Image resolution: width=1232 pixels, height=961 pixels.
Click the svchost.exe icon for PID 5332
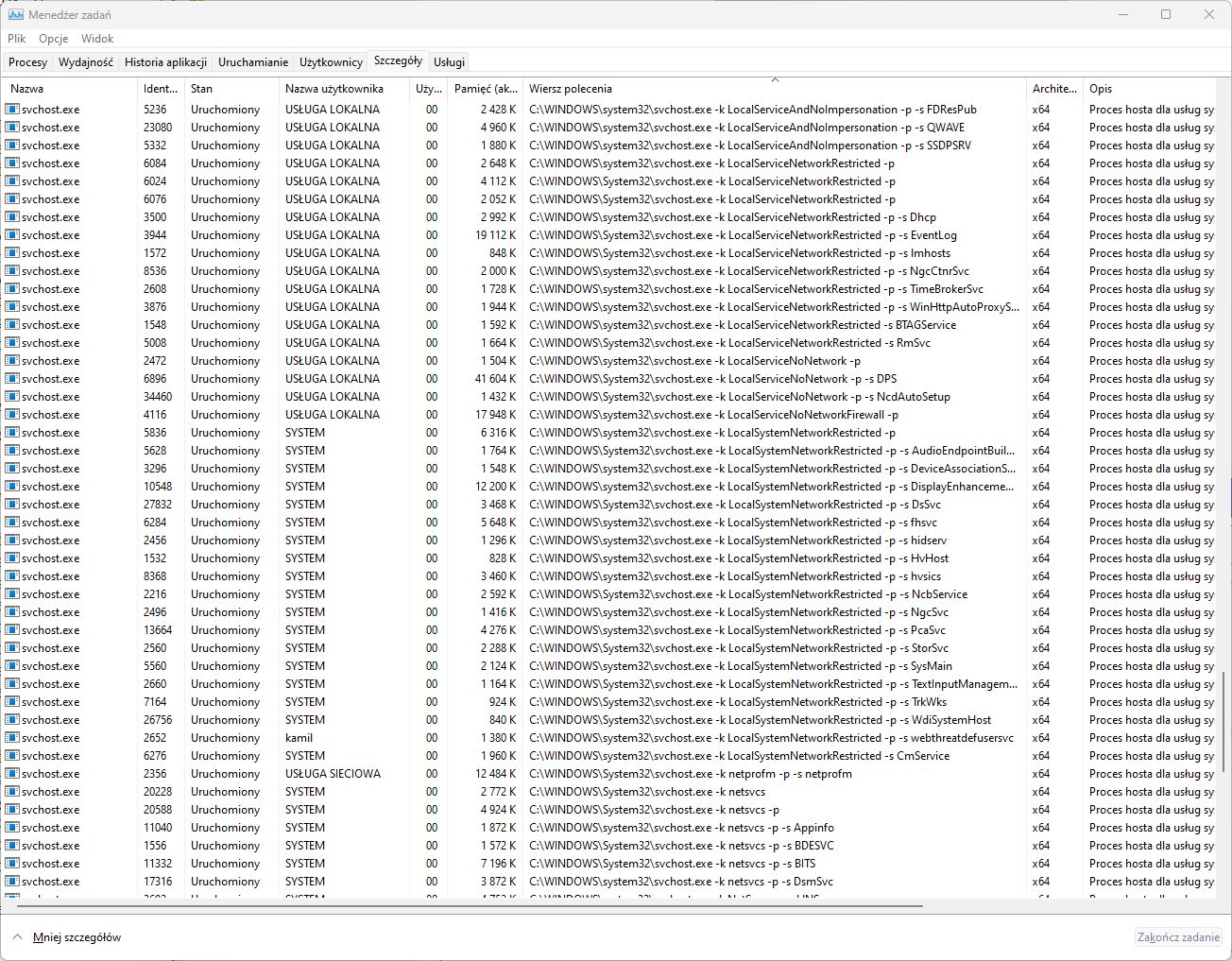pos(12,146)
